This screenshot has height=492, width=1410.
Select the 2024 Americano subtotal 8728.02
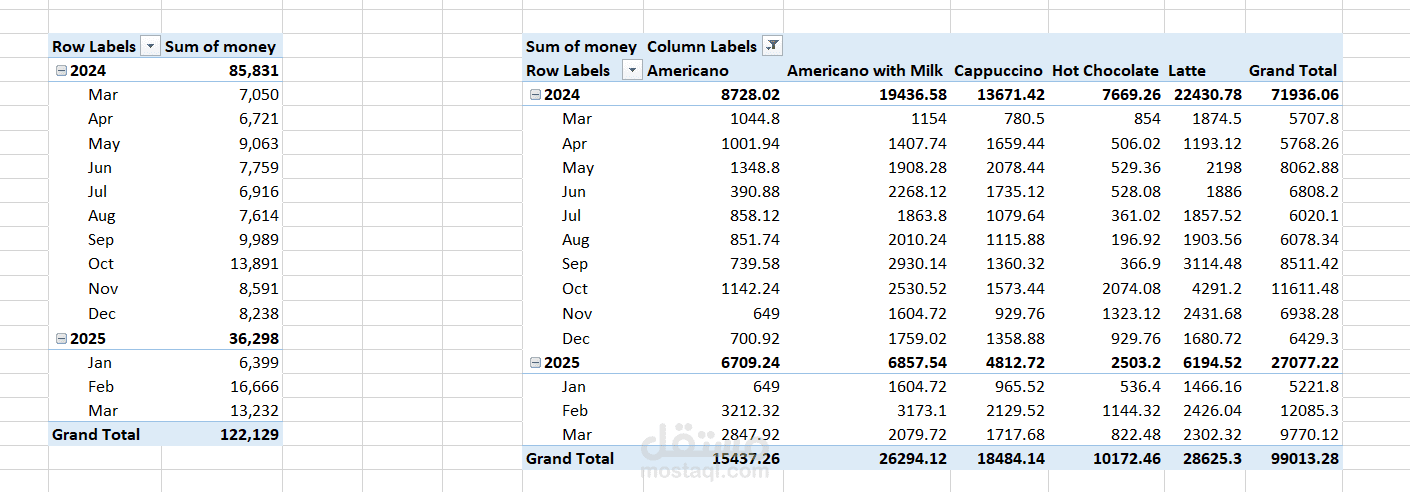pos(750,95)
